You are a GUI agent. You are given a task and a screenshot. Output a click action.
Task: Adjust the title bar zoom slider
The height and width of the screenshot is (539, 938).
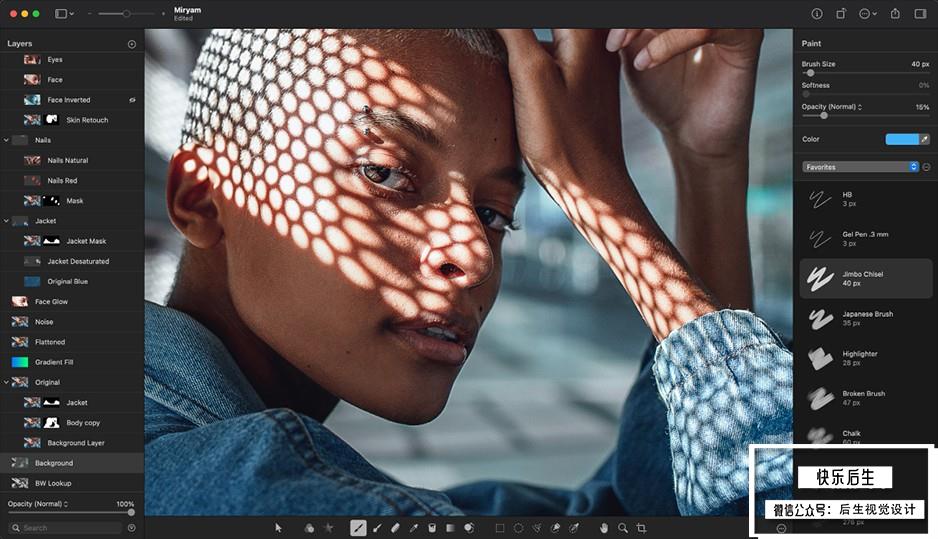(126, 13)
